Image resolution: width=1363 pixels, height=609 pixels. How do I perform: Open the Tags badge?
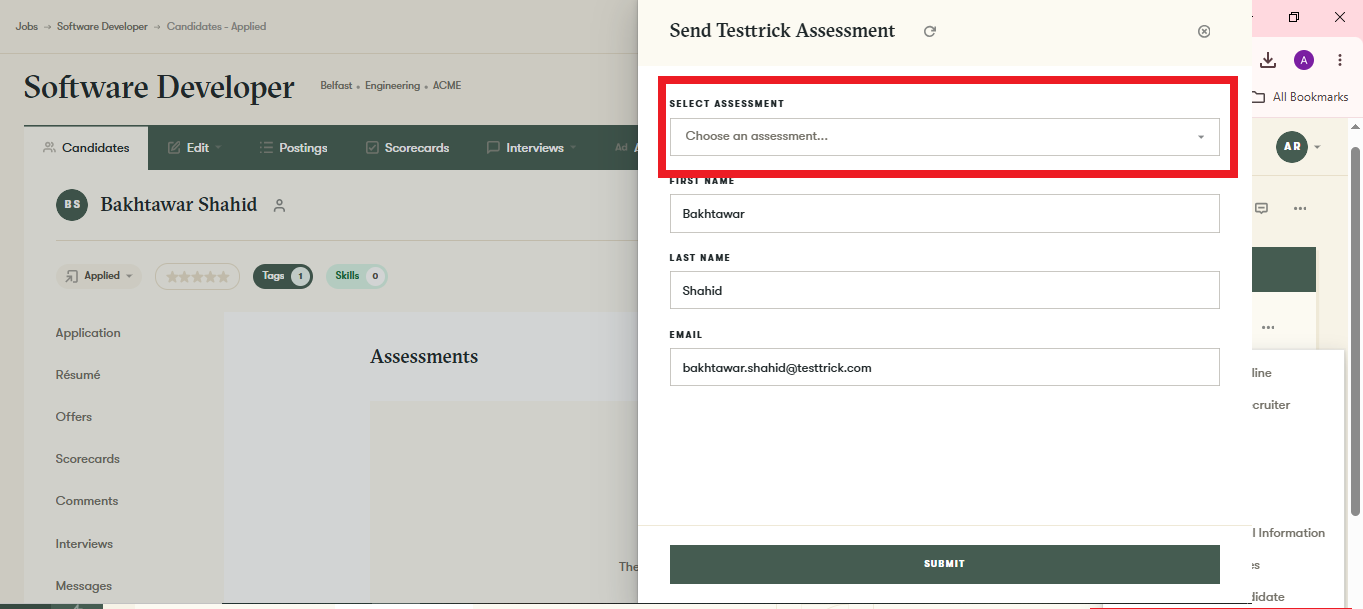[283, 276]
